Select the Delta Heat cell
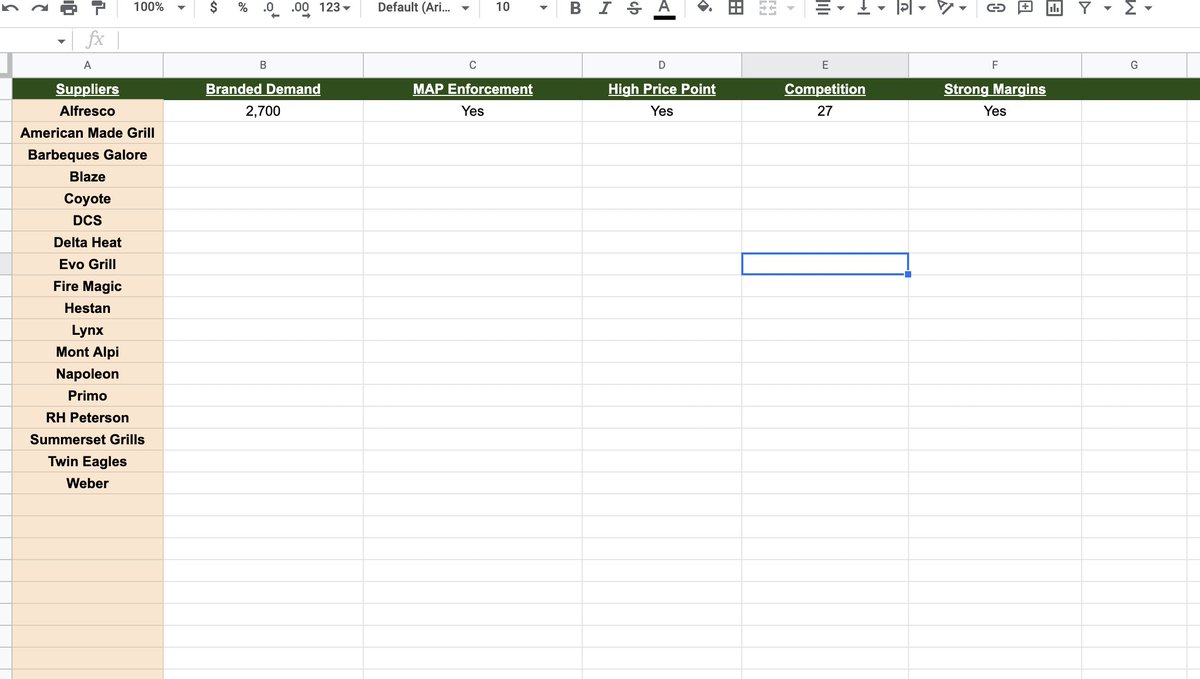The height and width of the screenshot is (679, 1200). [x=87, y=243]
